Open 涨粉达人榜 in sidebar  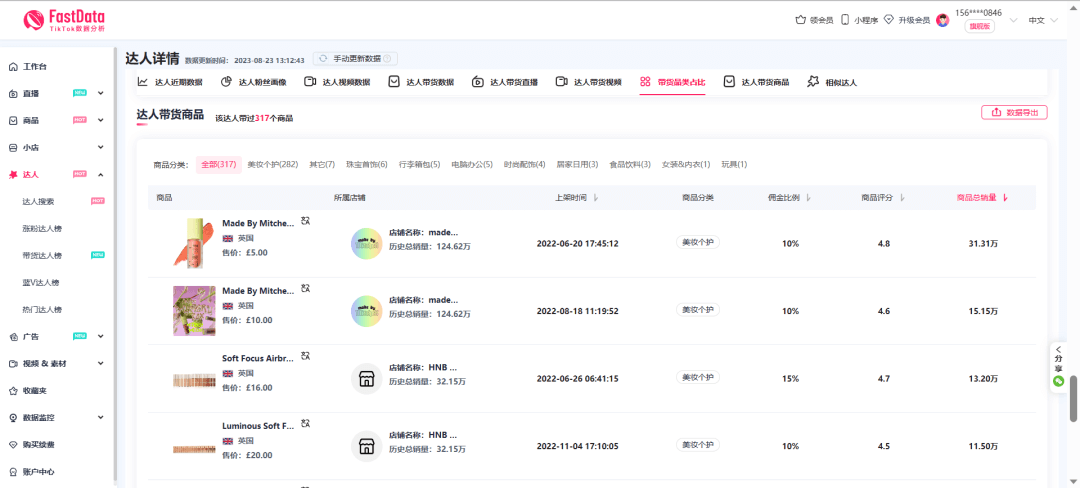pos(42,229)
